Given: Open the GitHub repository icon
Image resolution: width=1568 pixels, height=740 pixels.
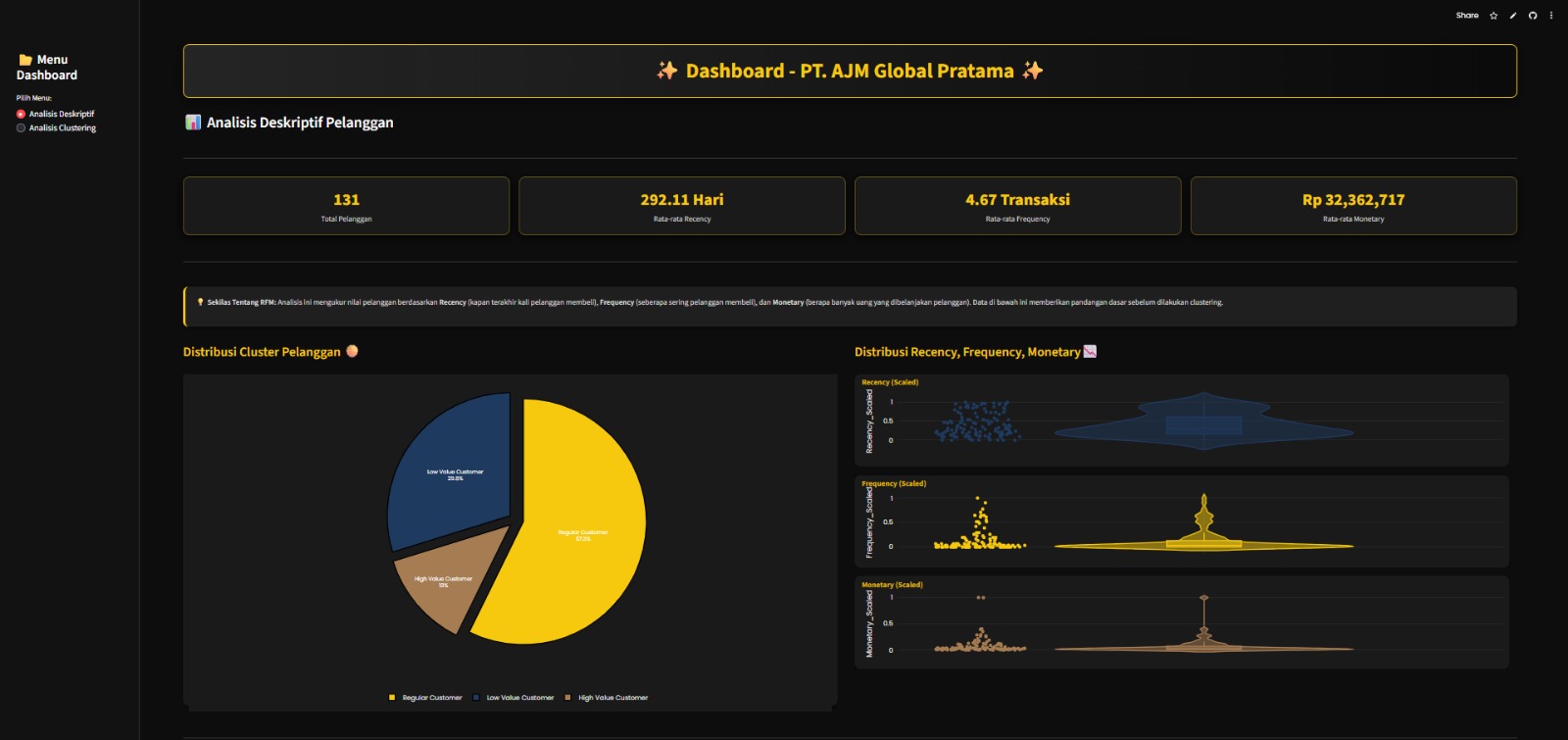Looking at the screenshot, I should (x=1533, y=16).
